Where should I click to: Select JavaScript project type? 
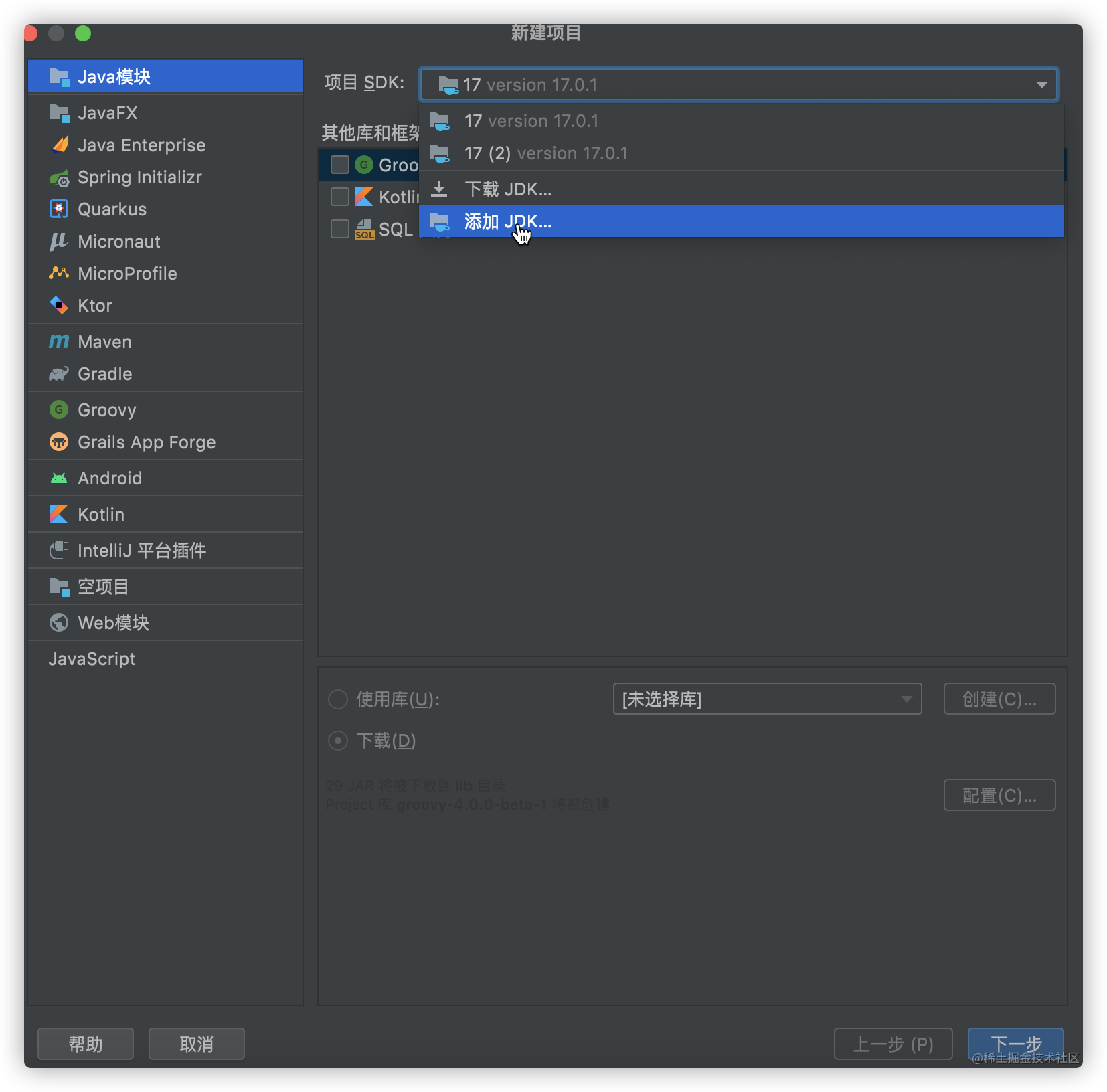(x=92, y=659)
